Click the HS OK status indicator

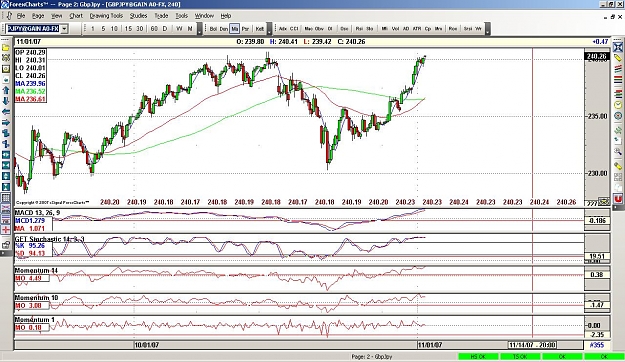click(x=478, y=356)
